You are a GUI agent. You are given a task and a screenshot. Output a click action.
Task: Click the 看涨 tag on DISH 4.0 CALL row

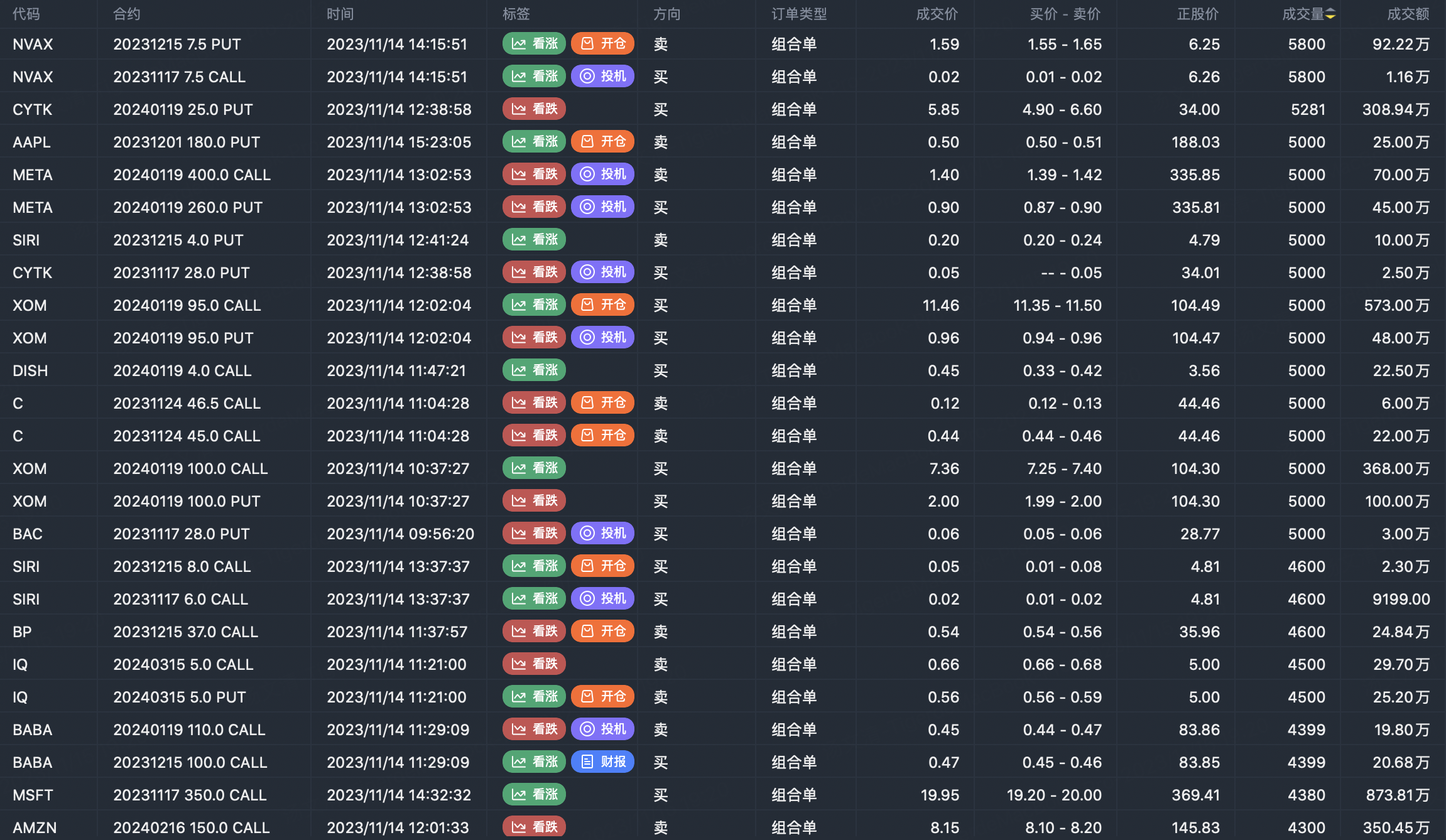tap(535, 370)
